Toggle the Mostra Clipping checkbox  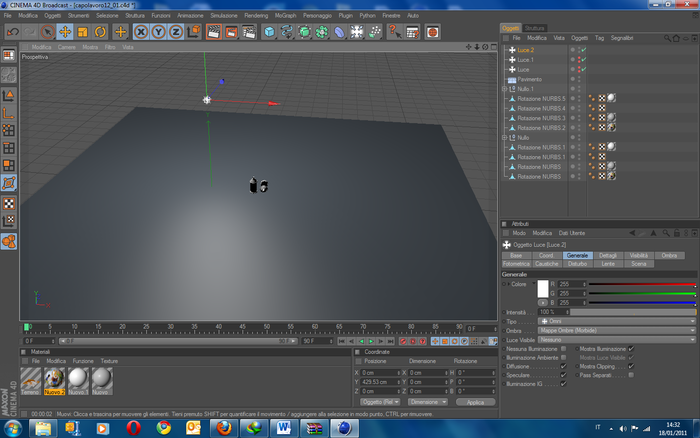click(x=631, y=367)
